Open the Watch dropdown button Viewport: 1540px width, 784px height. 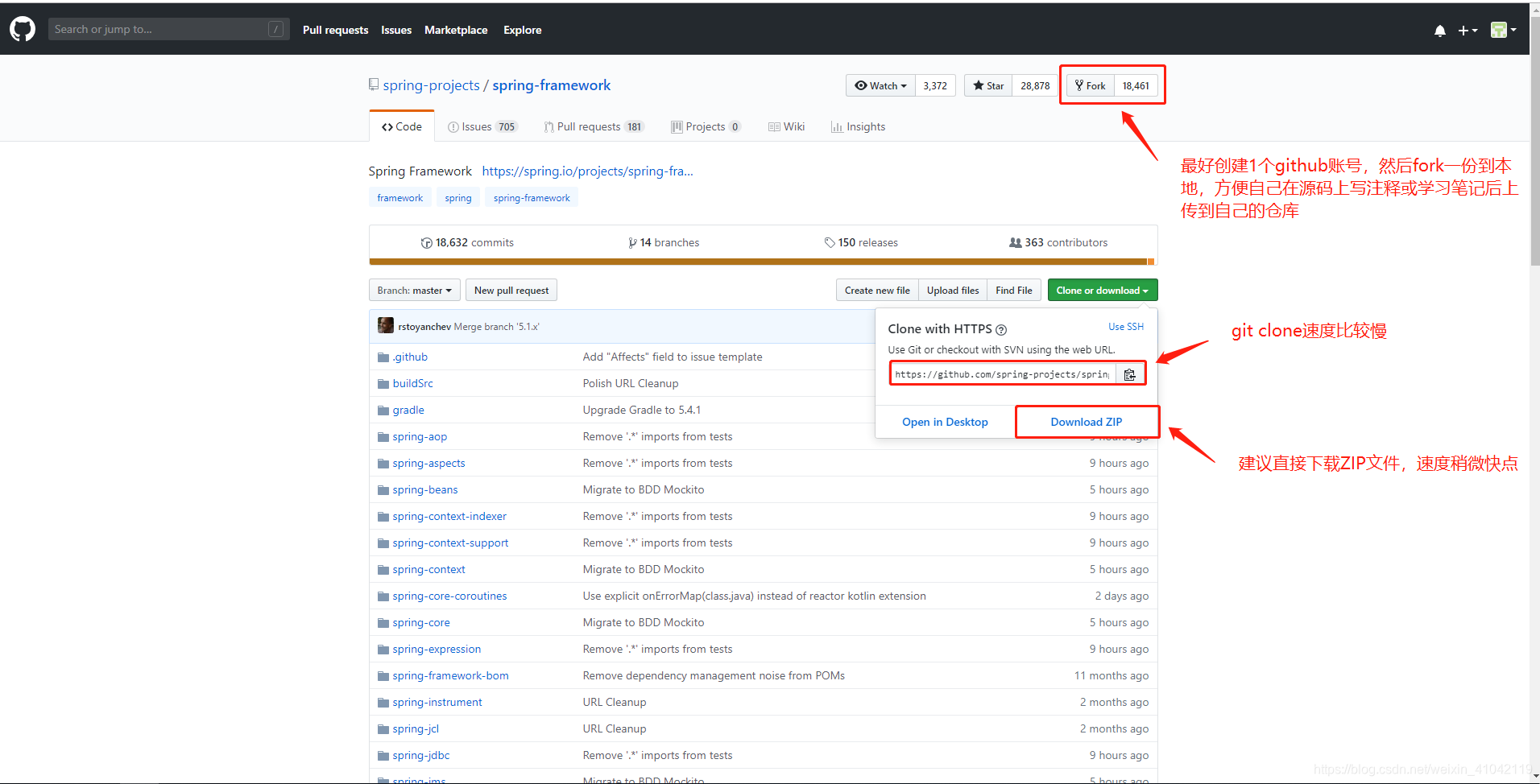(x=880, y=85)
